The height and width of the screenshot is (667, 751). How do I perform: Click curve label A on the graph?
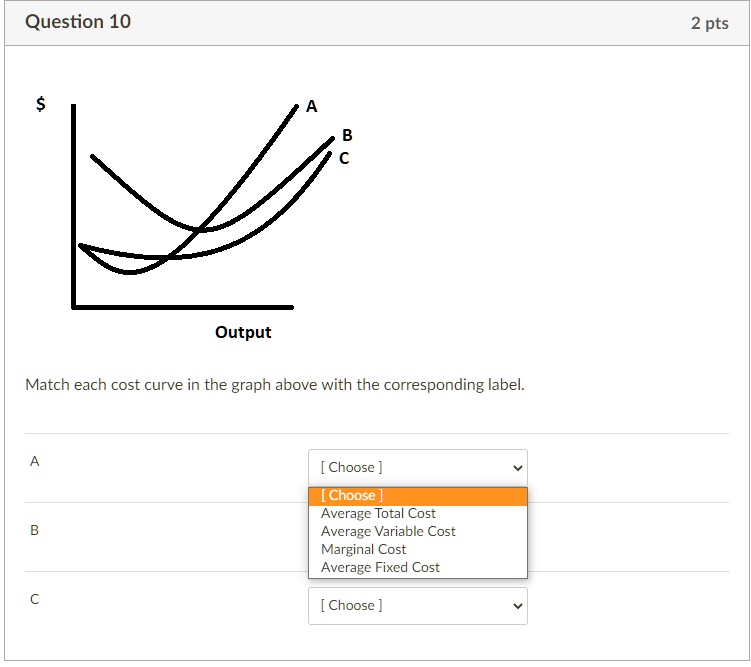pos(311,107)
